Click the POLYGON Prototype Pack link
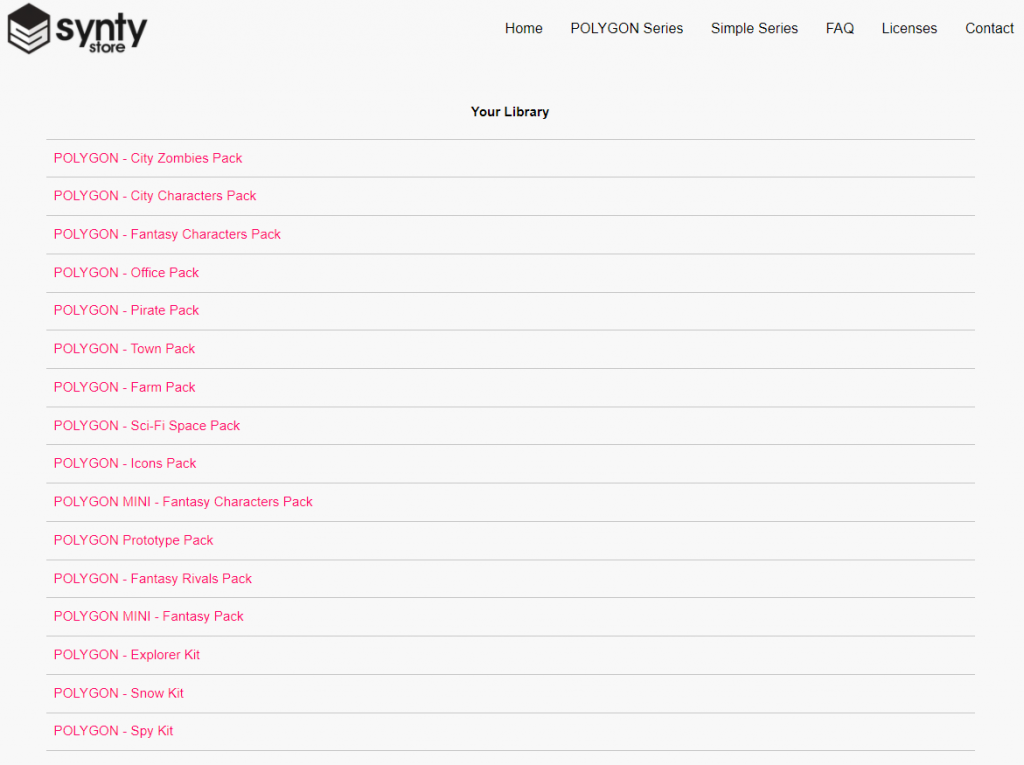The height and width of the screenshot is (765, 1024). tap(133, 540)
